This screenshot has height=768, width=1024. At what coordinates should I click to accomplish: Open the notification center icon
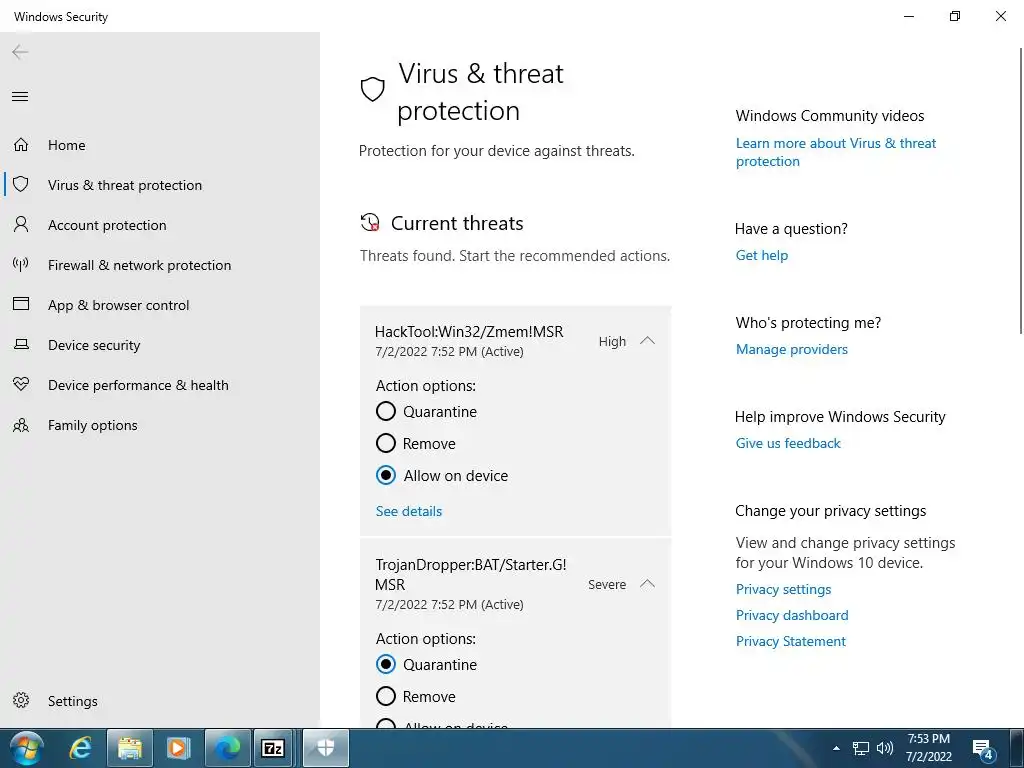[x=982, y=750]
